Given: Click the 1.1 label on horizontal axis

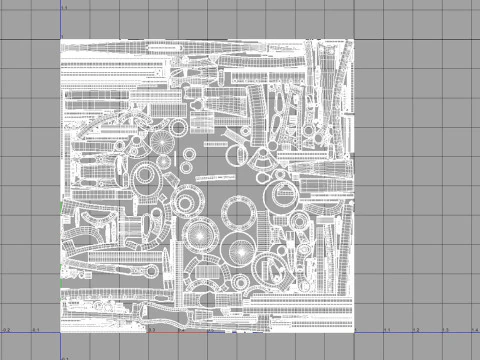Looking at the screenshot, I should point(386,330).
